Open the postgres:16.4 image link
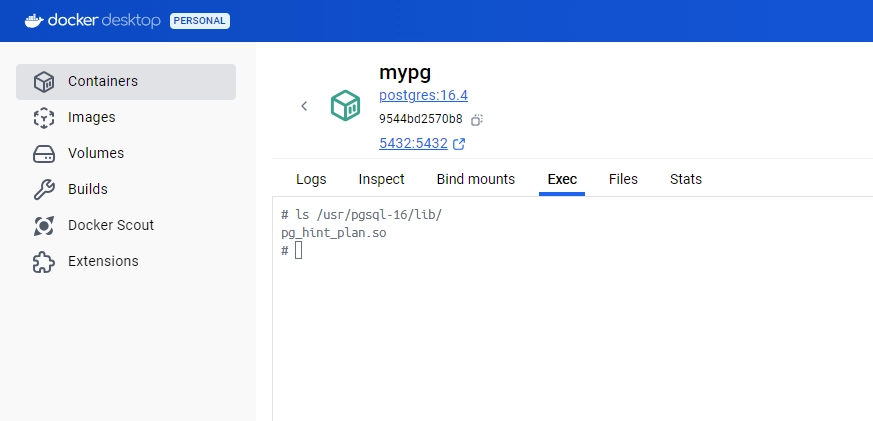The height and width of the screenshot is (421, 873). [x=423, y=96]
